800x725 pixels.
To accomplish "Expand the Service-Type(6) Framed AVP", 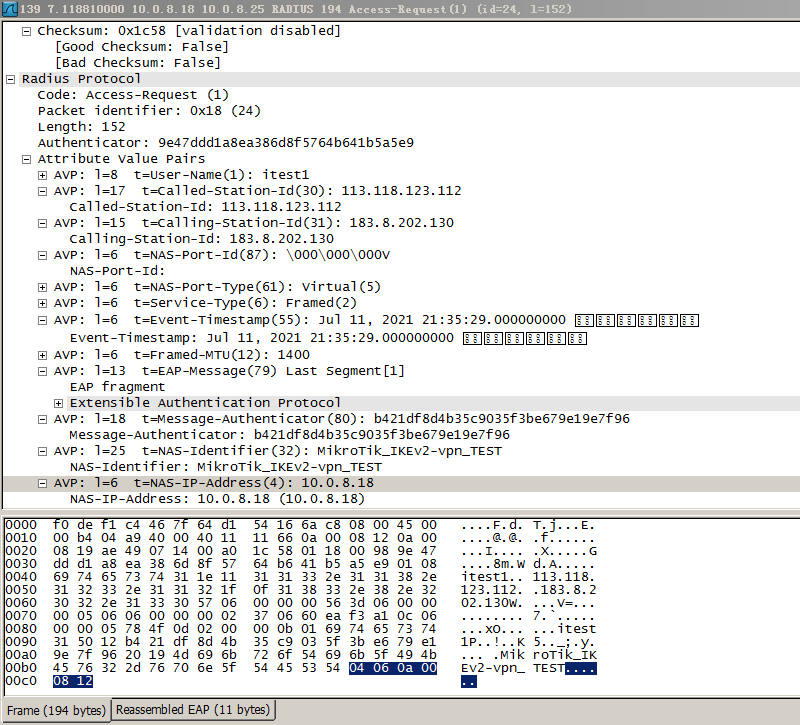I will click(43, 304).
